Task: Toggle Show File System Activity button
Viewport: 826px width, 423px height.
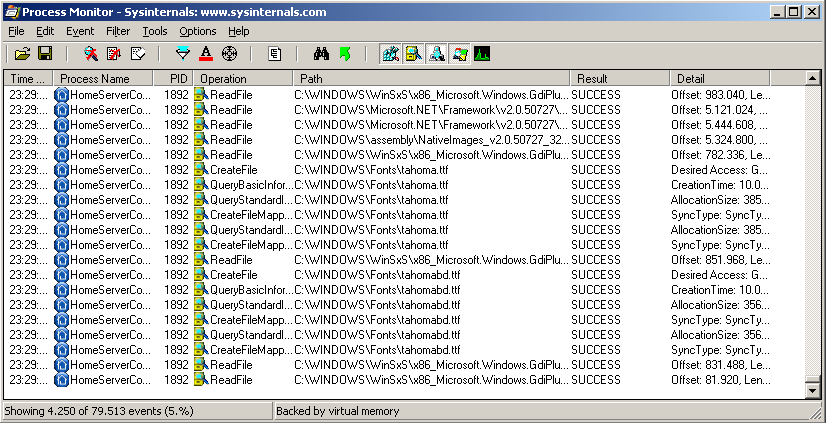Action: click(x=413, y=53)
